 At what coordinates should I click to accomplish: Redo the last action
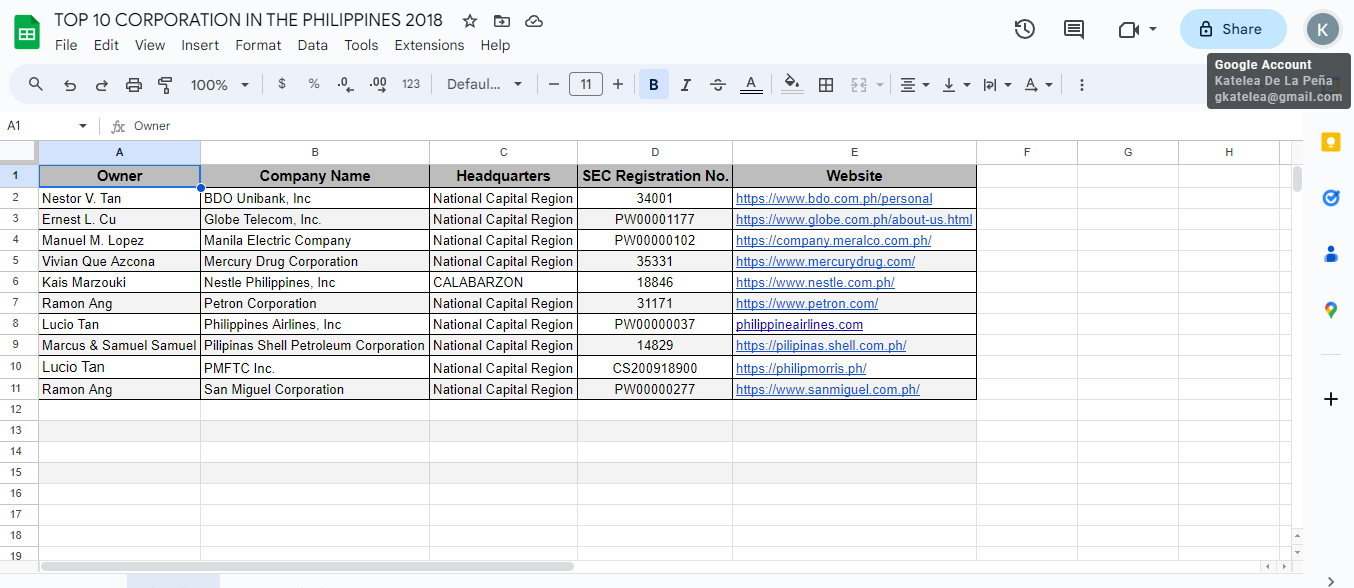click(x=102, y=85)
